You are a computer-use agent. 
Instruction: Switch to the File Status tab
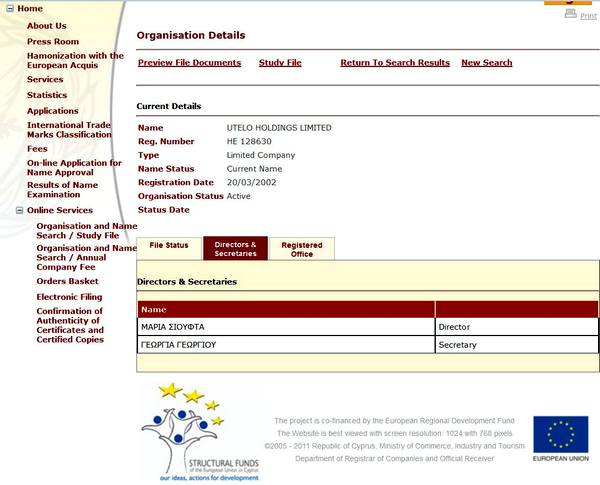pos(168,245)
